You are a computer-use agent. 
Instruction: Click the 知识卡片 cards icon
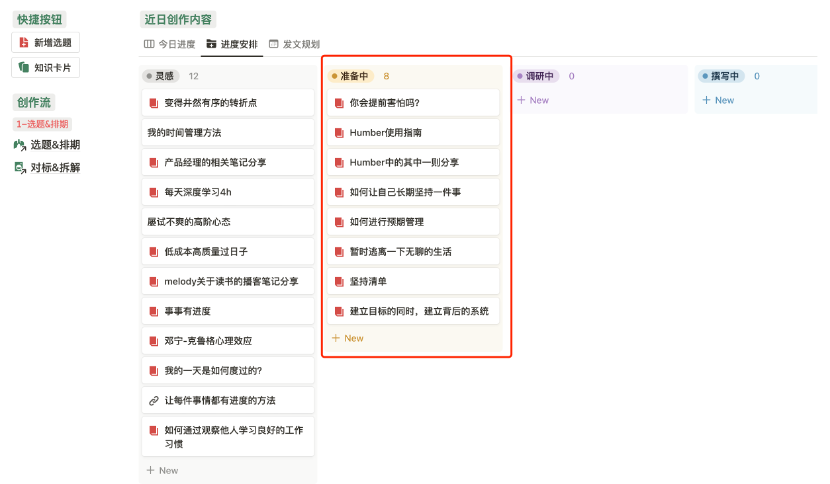[24, 67]
